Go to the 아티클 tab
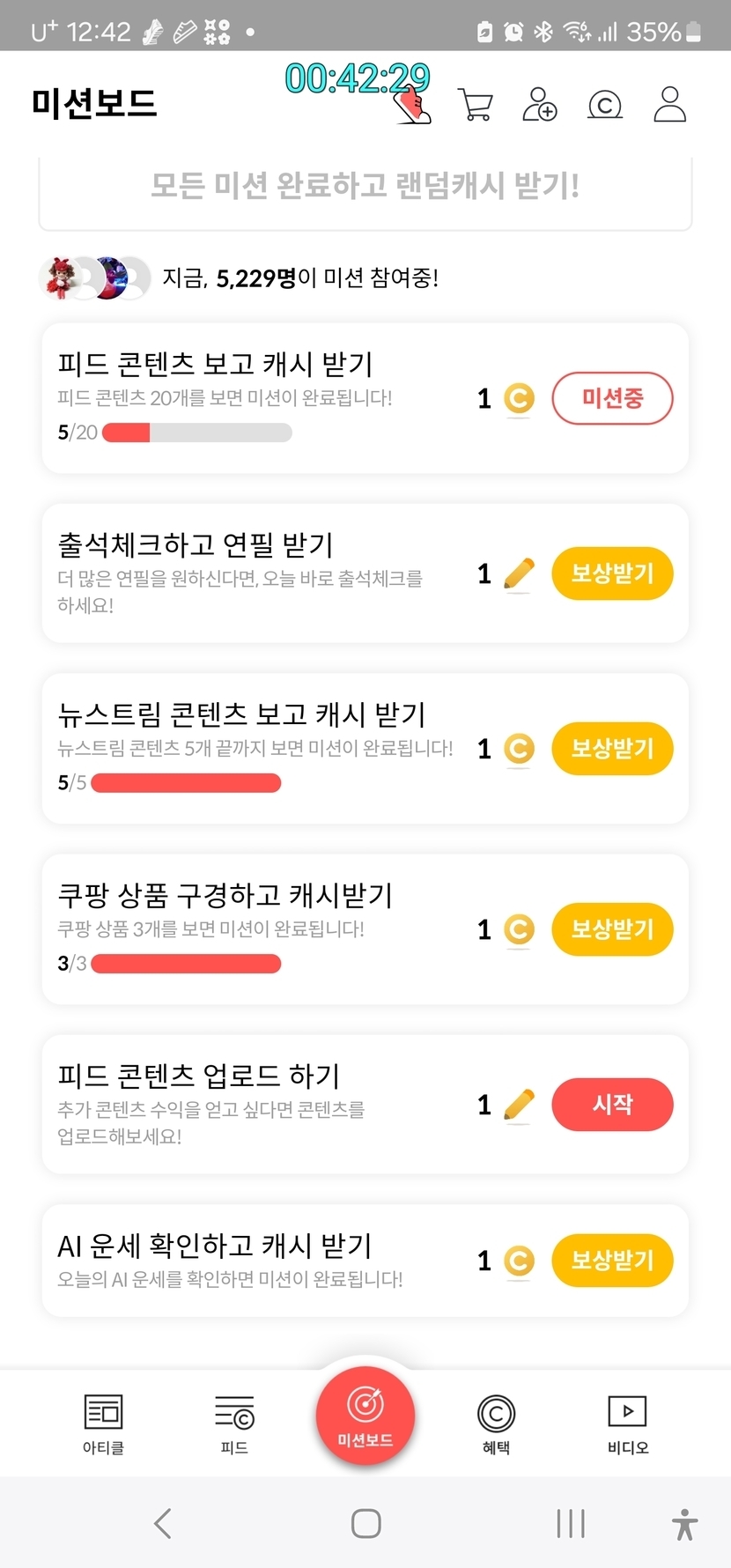 pyautogui.click(x=103, y=1424)
